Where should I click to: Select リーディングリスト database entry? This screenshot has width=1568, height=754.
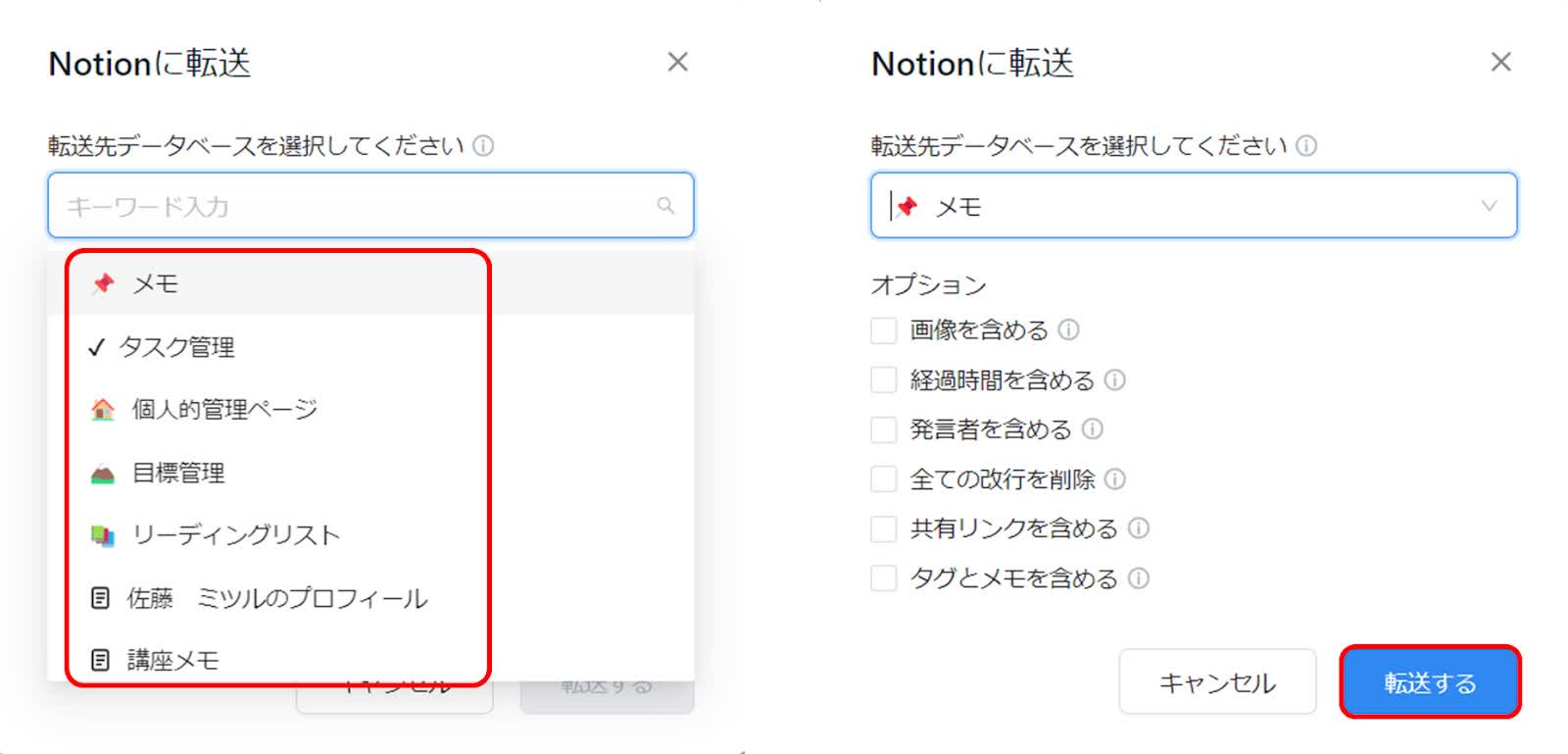point(370,534)
